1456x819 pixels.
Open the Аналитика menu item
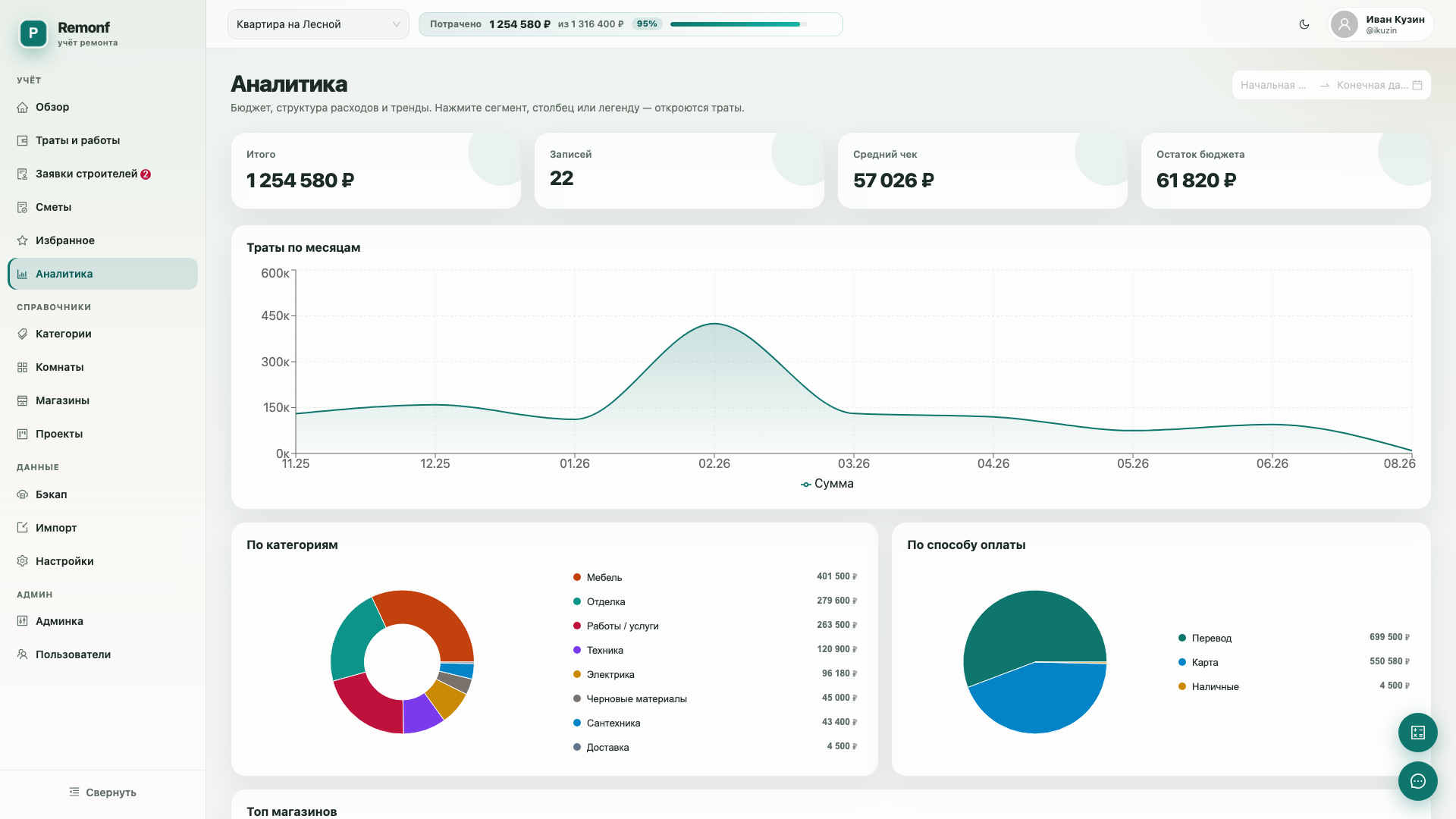103,274
